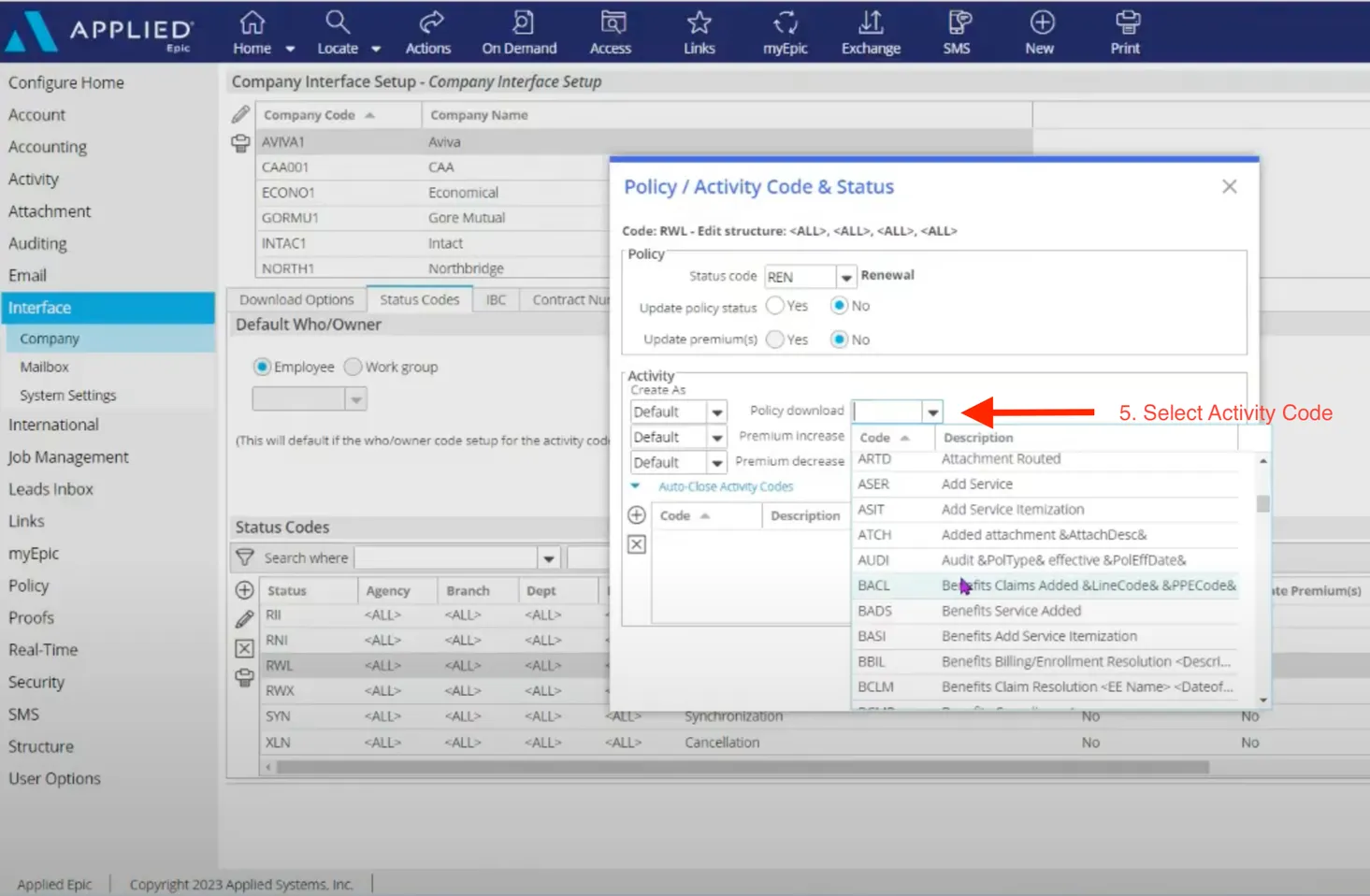Viewport: 1370px width, 896px height.
Task: Choose the ATCH Added attachment row
Action: coord(1046,535)
